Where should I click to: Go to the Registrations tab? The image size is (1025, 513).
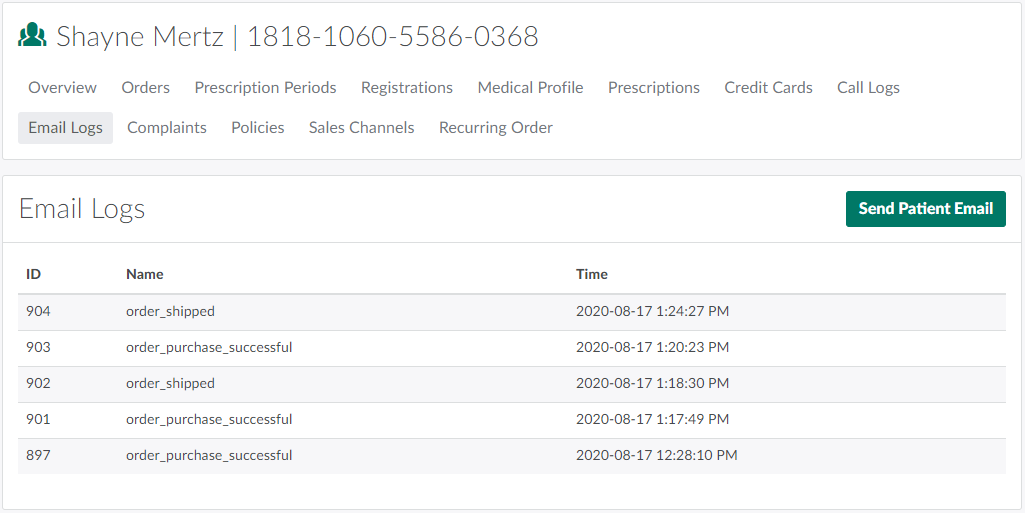407,88
